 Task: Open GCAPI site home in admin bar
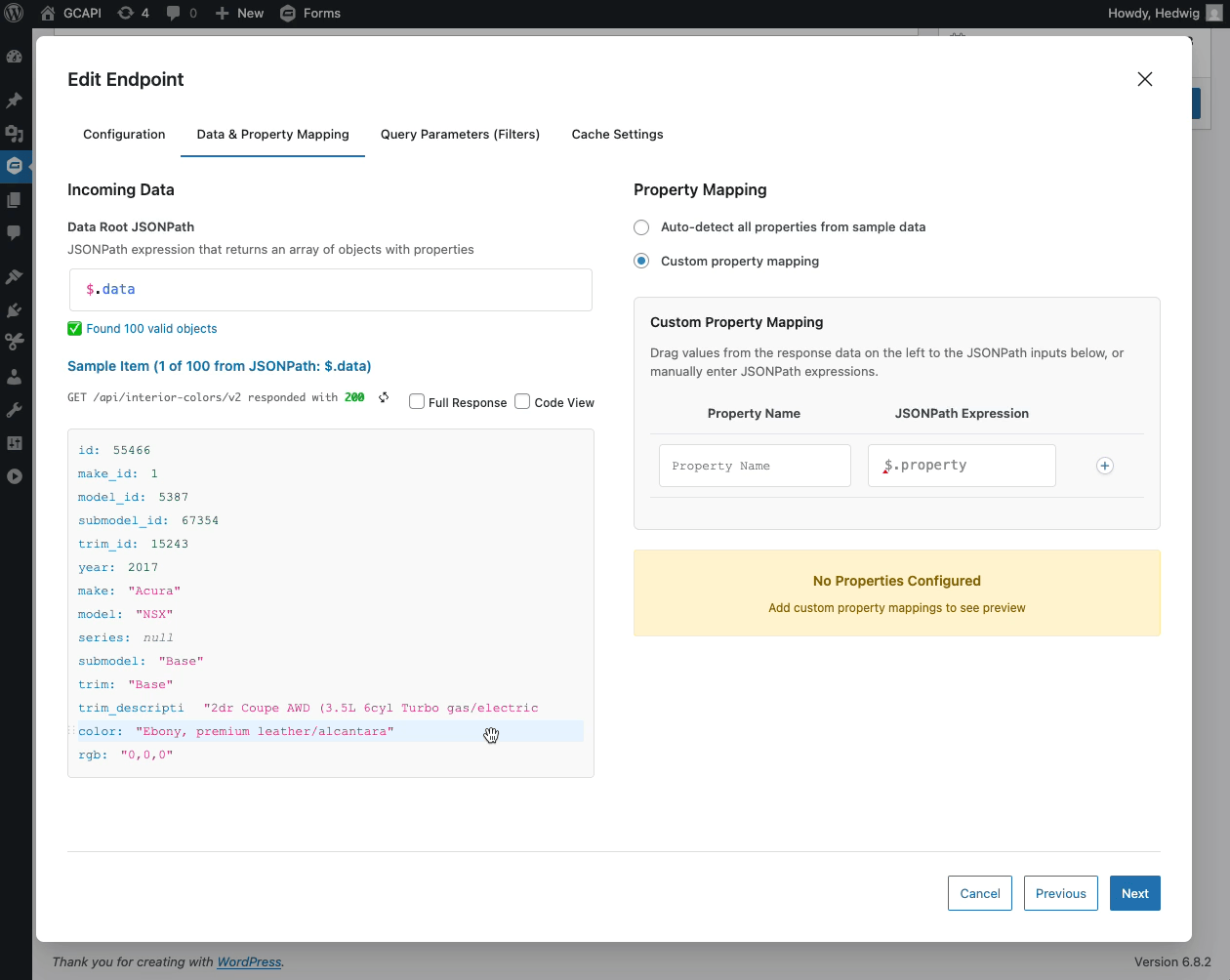(x=70, y=14)
